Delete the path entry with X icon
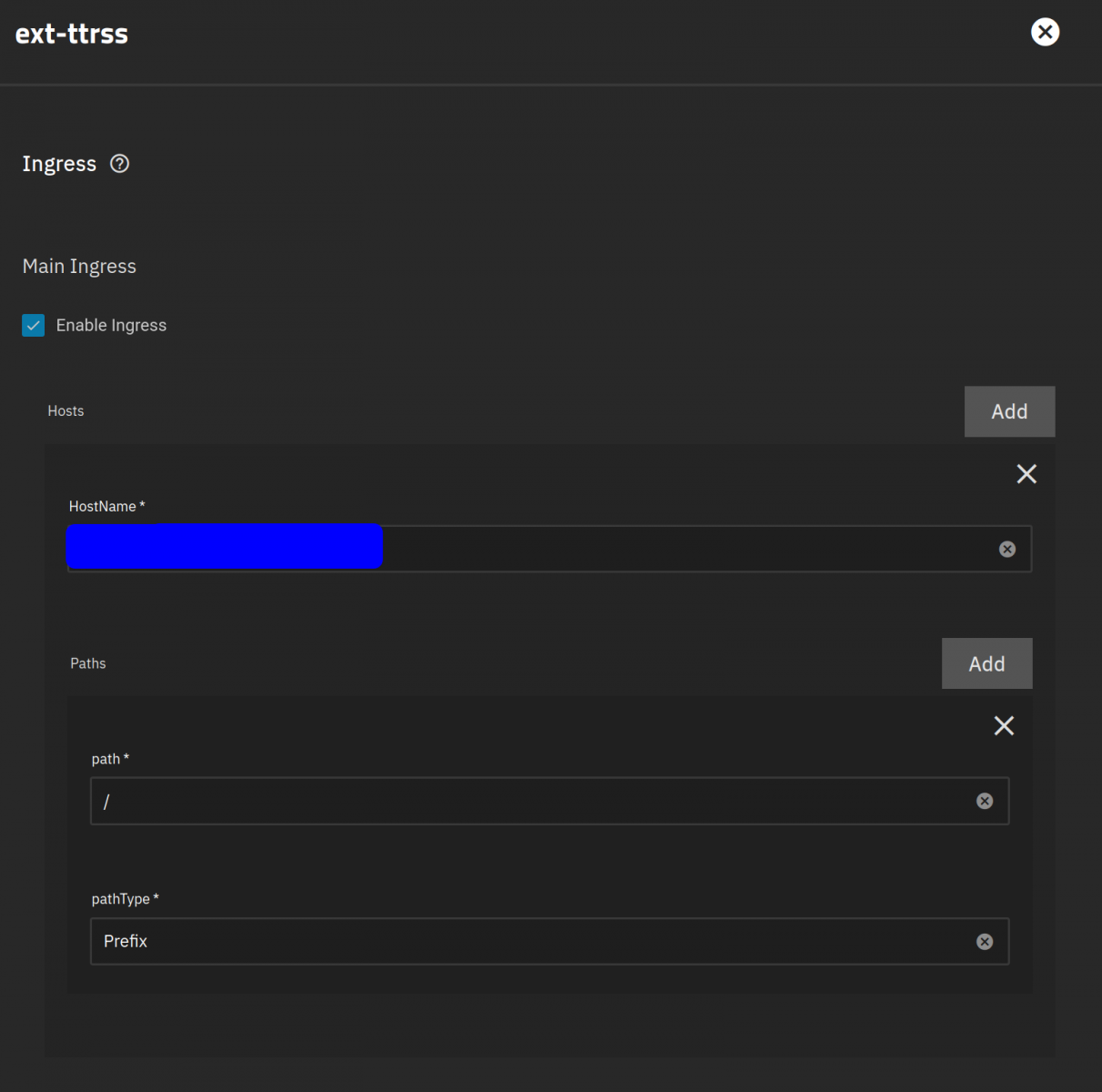The width and height of the screenshot is (1102, 1092). coord(1004,725)
